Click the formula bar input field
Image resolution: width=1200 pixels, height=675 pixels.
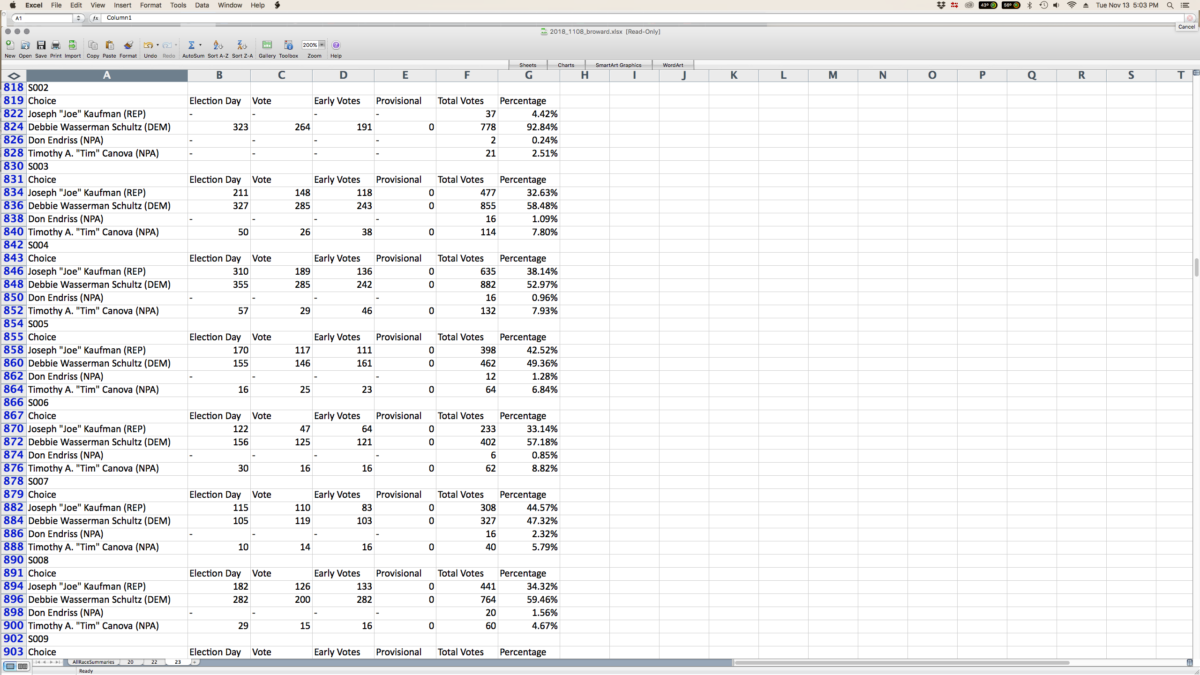(x=600, y=18)
